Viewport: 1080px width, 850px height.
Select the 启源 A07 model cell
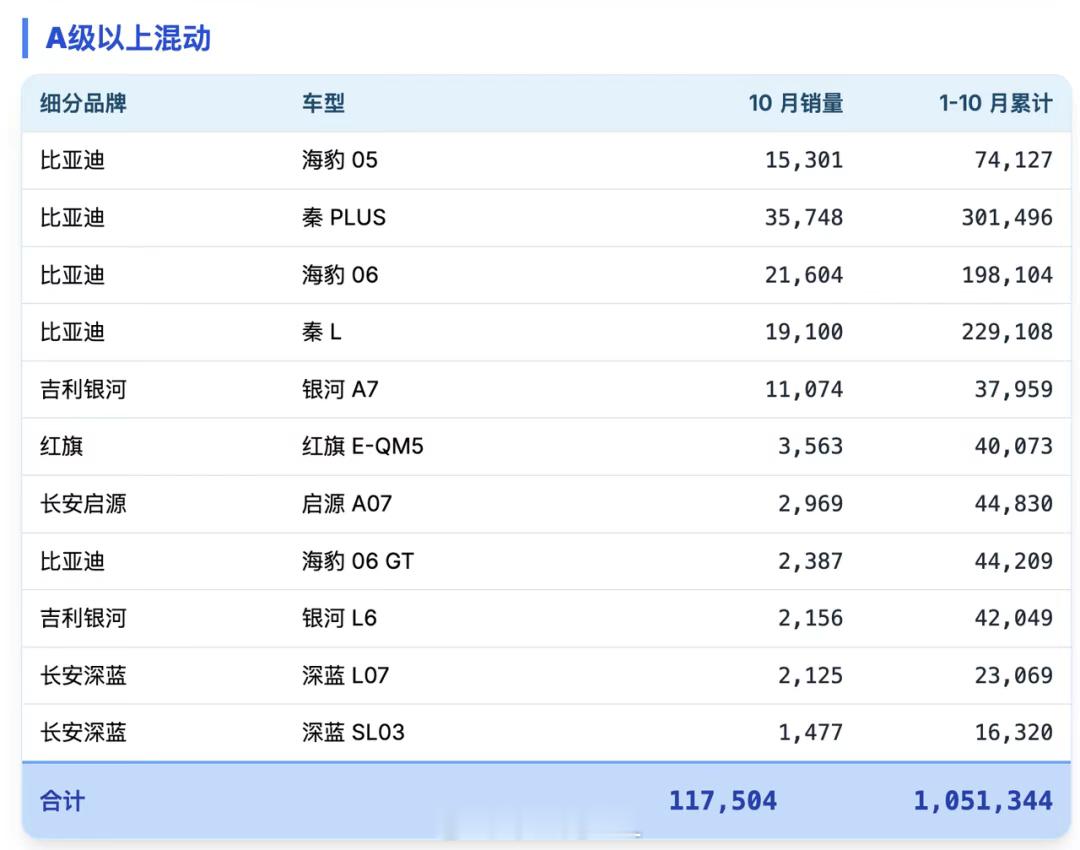(x=347, y=504)
